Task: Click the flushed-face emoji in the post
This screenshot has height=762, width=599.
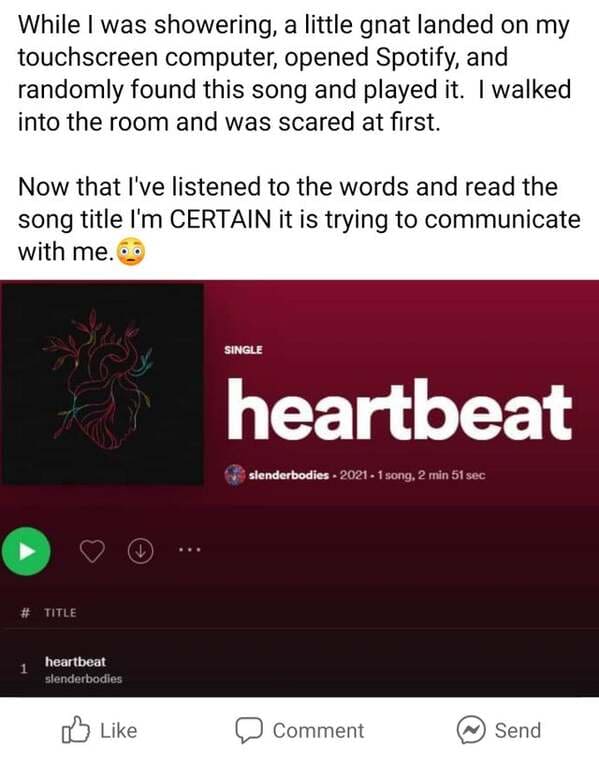Action: (x=131, y=251)
